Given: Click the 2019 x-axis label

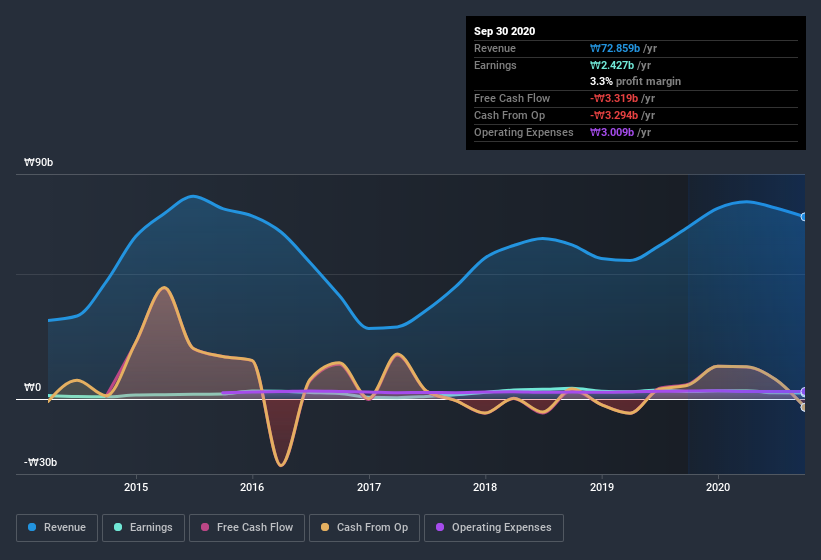Looking at the screenshot, I should point(602,487).
